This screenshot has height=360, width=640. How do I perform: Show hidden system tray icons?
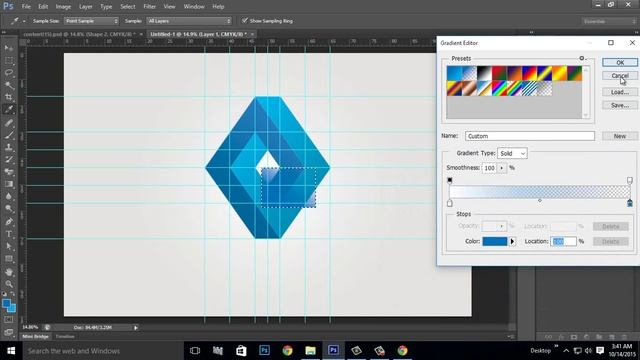coord(566,351)
